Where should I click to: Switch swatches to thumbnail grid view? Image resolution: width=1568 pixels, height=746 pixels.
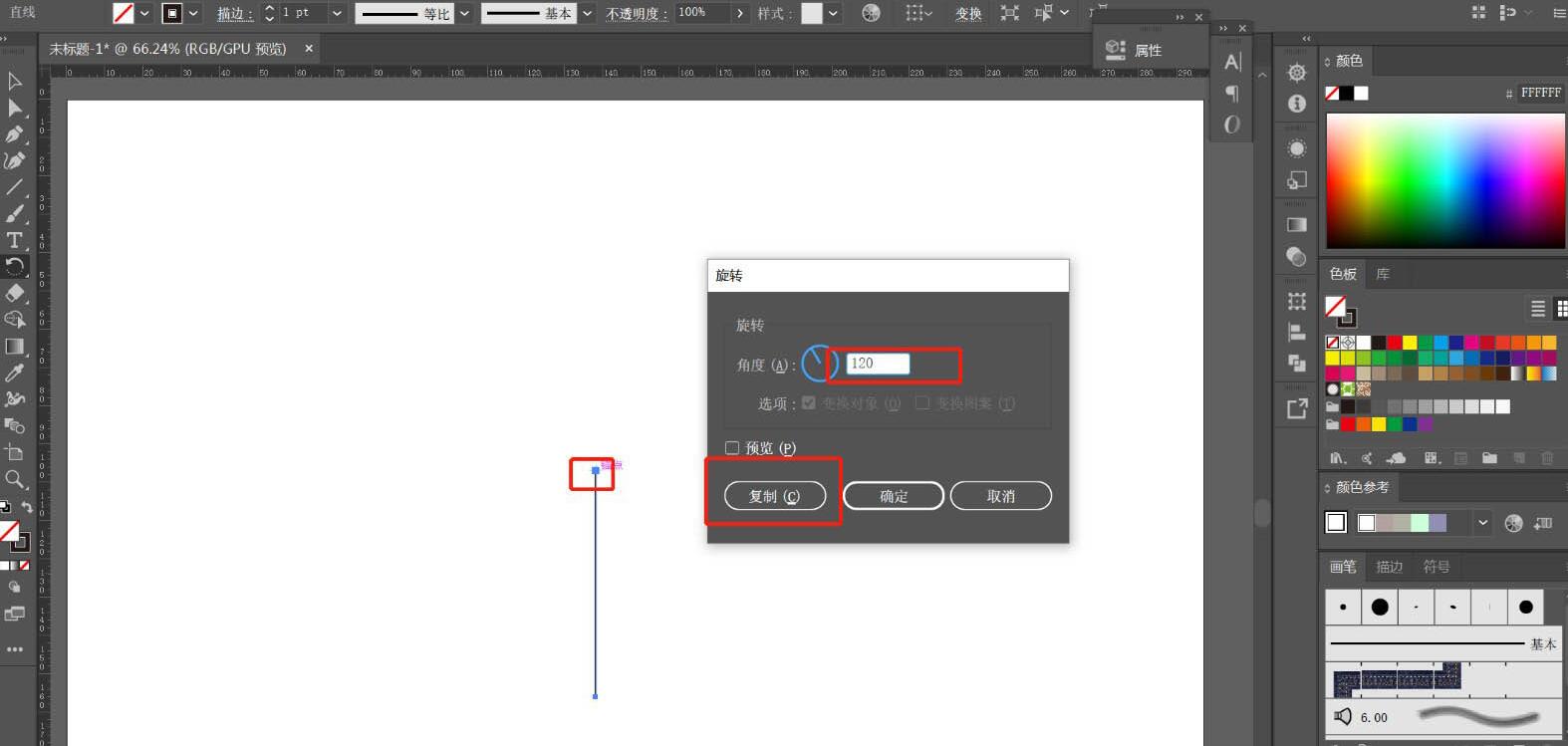point(1561,309)
